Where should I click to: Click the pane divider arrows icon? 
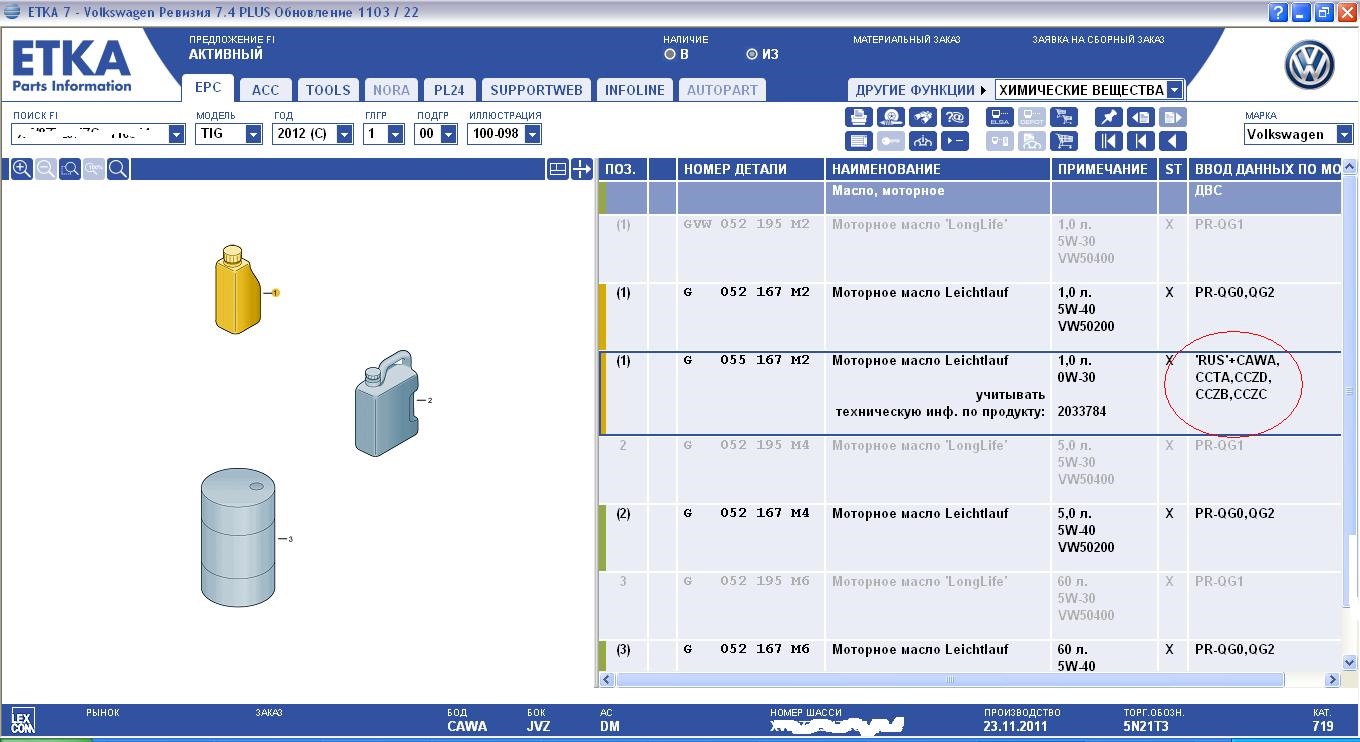[582, 169]
